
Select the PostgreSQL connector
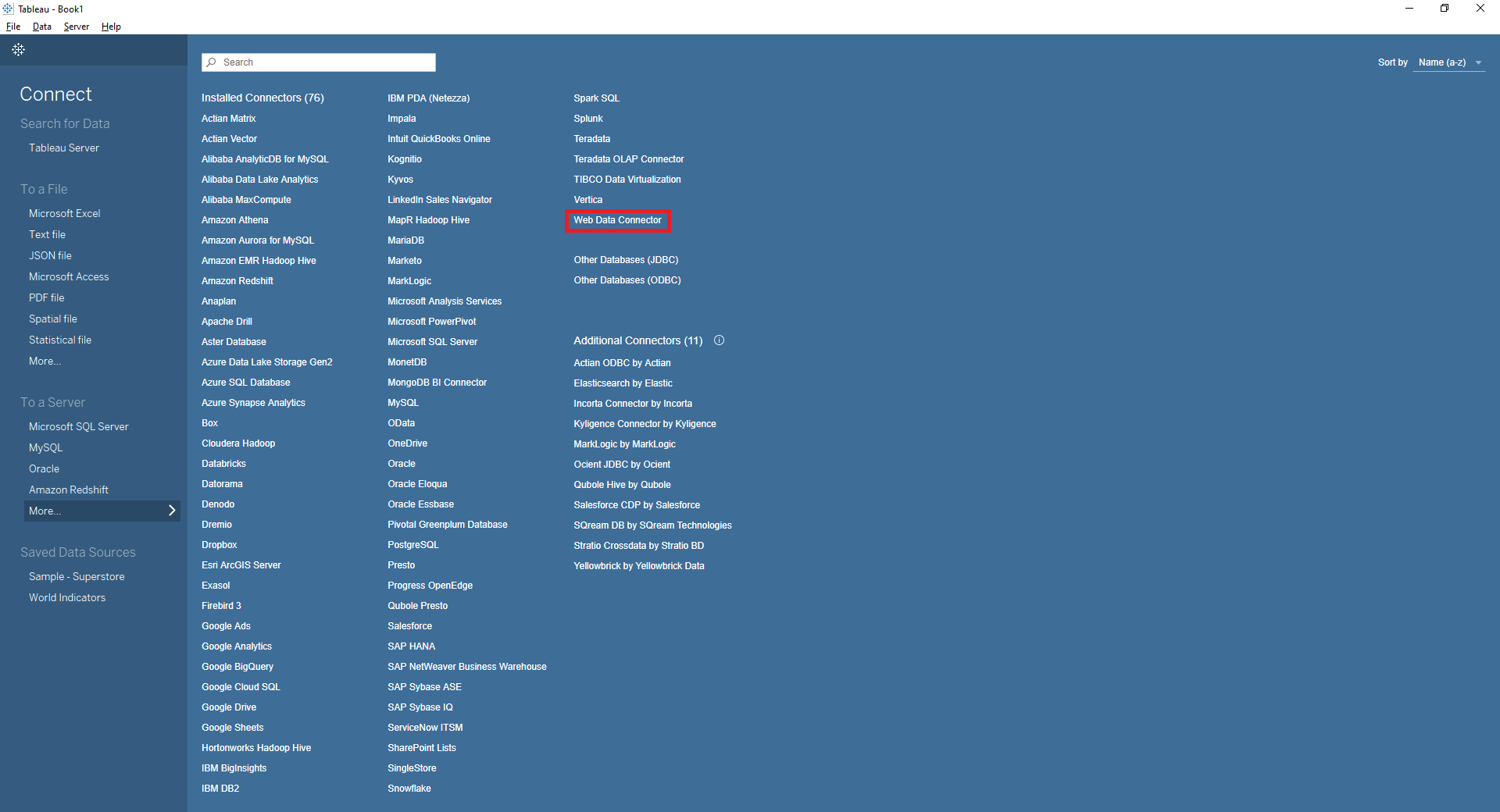pos(413,545)
